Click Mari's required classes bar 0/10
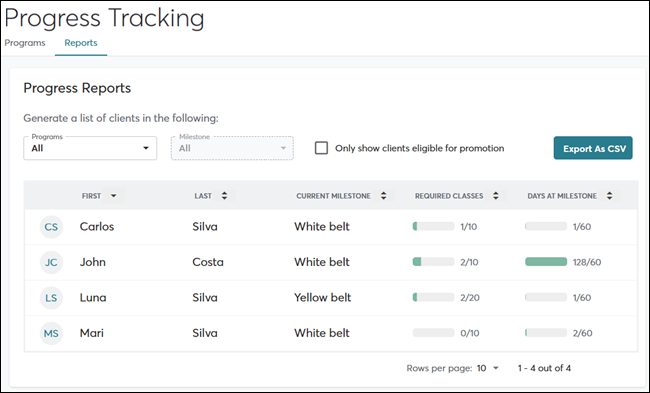This screenshot has height=393, width=650. click(434, 332)
